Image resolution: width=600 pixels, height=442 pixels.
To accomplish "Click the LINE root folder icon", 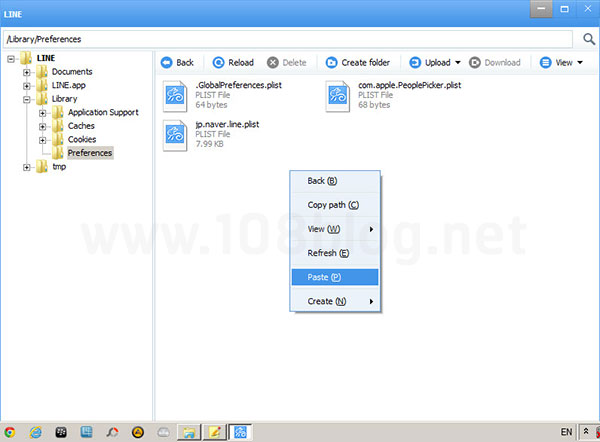I will [x=26, y=58].
